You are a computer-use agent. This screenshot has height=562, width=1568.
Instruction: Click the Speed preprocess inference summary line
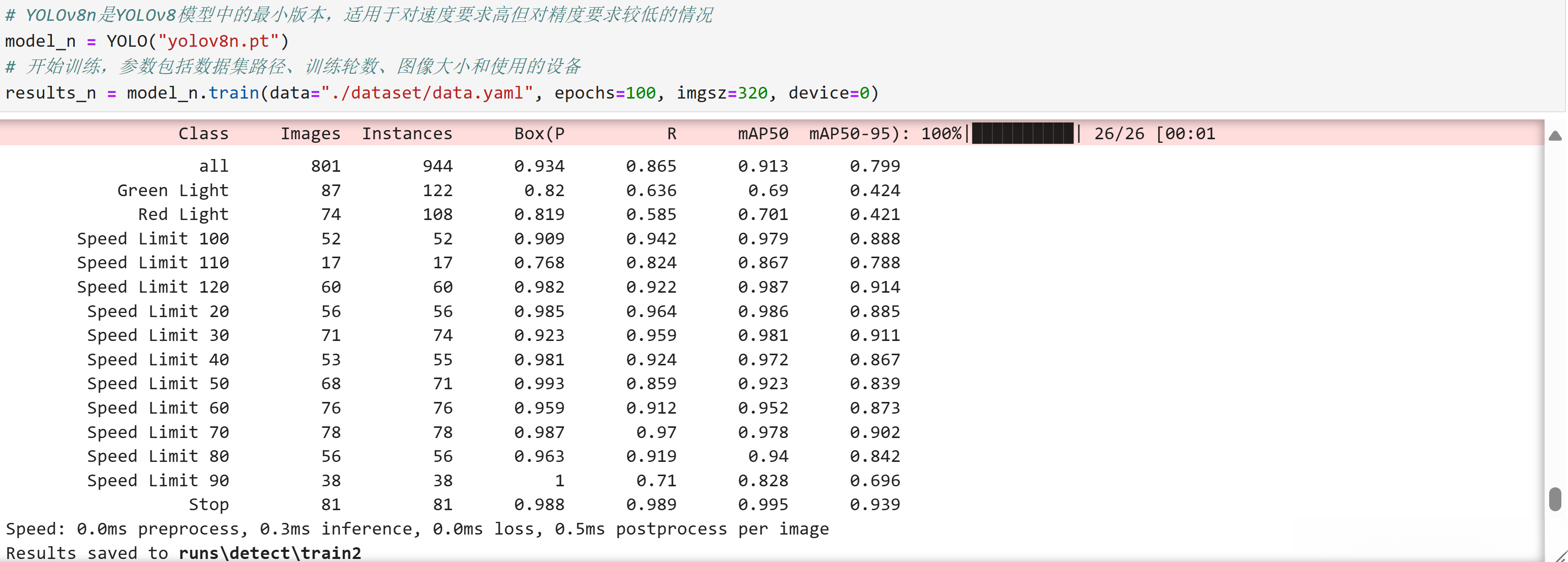[417, 529]
